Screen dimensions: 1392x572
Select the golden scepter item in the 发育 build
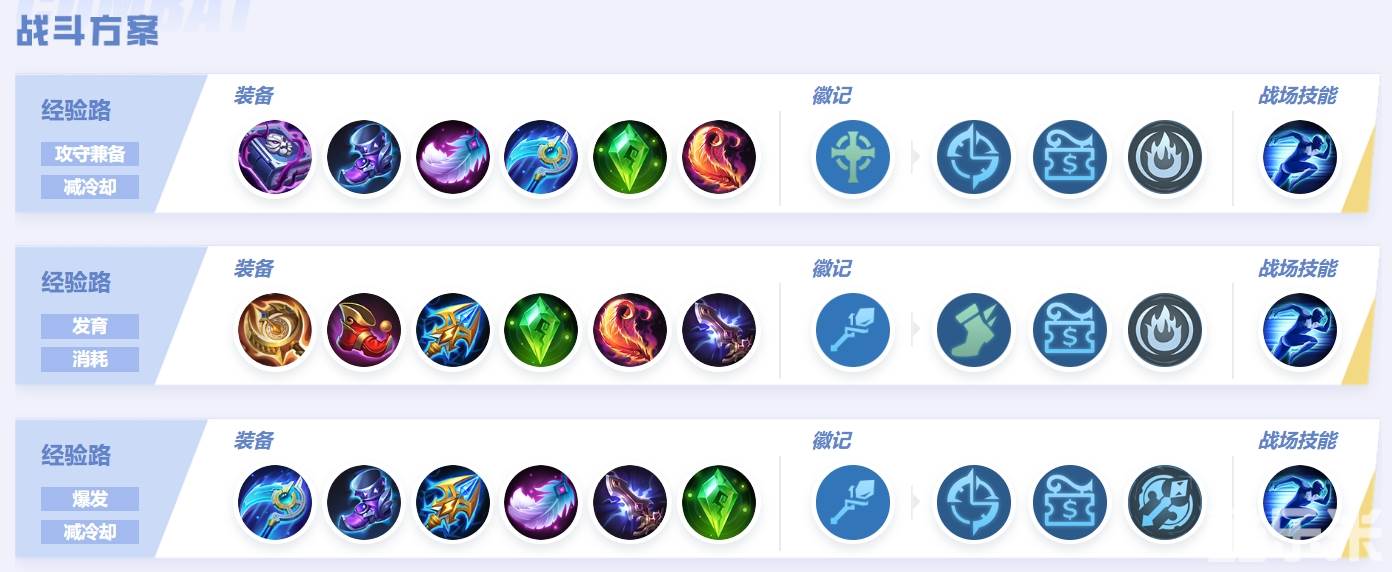click(275, 331)
